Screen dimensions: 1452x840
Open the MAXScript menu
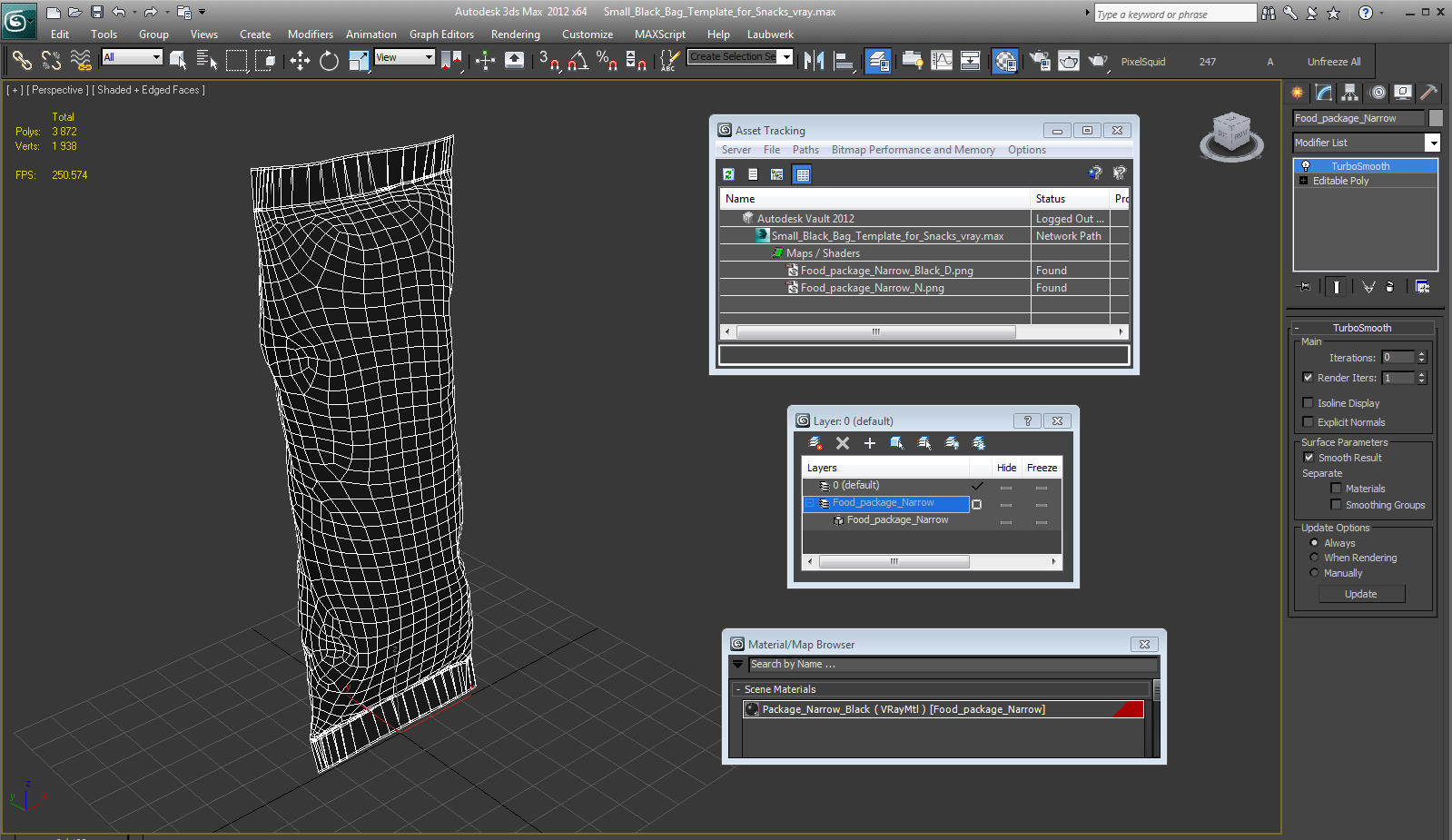pos(660,35)
